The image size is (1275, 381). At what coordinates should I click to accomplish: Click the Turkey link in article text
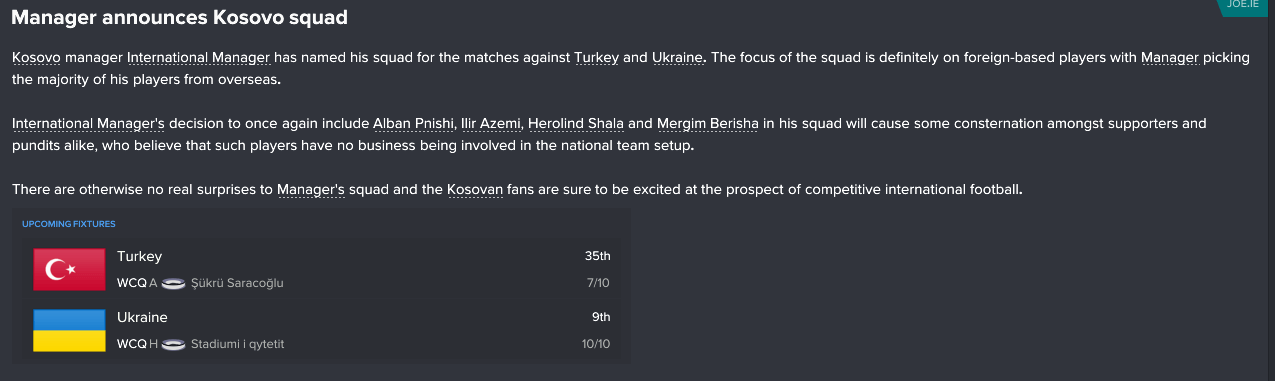[x=597, y=58]
